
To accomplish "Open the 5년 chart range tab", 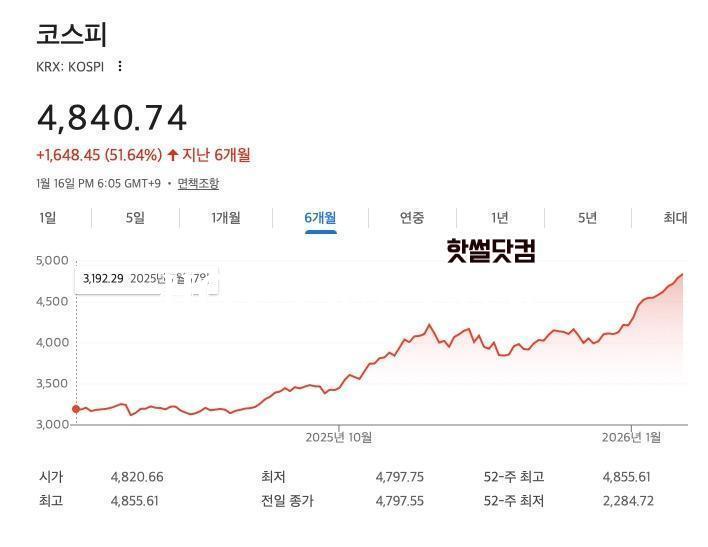I will tap(587, 218).
